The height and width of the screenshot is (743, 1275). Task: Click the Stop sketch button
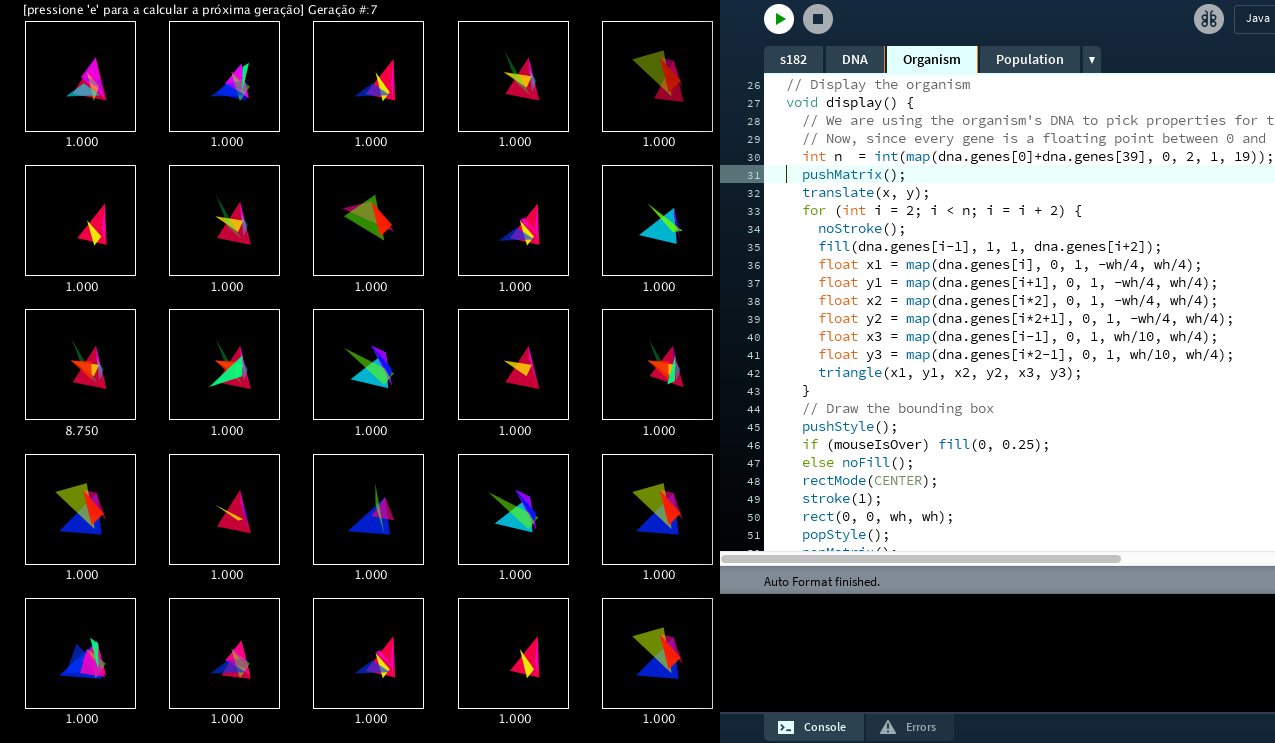(x=817, y=19)
